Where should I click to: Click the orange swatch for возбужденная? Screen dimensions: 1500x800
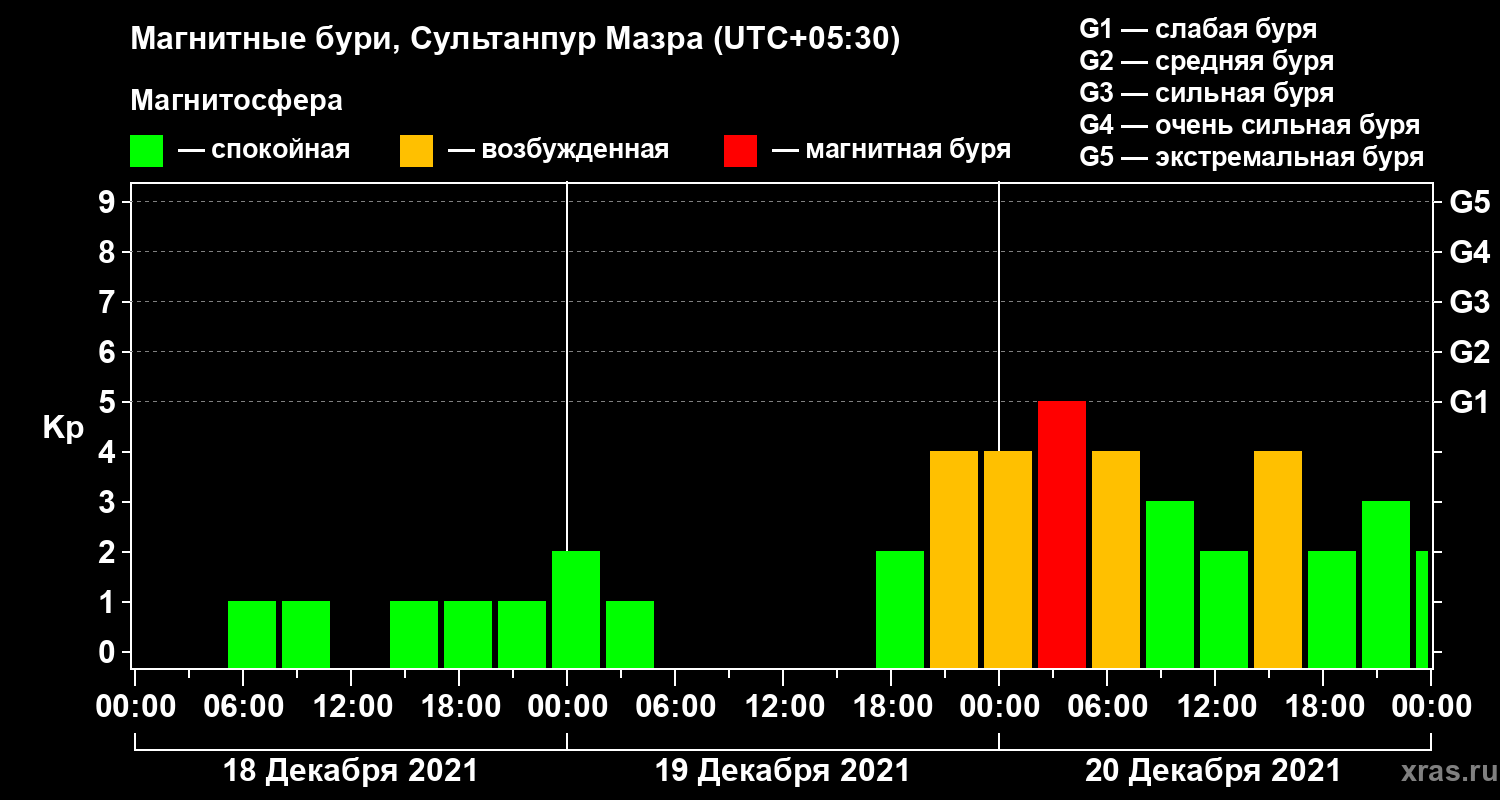pyautogui.click(x=416, y=151)
